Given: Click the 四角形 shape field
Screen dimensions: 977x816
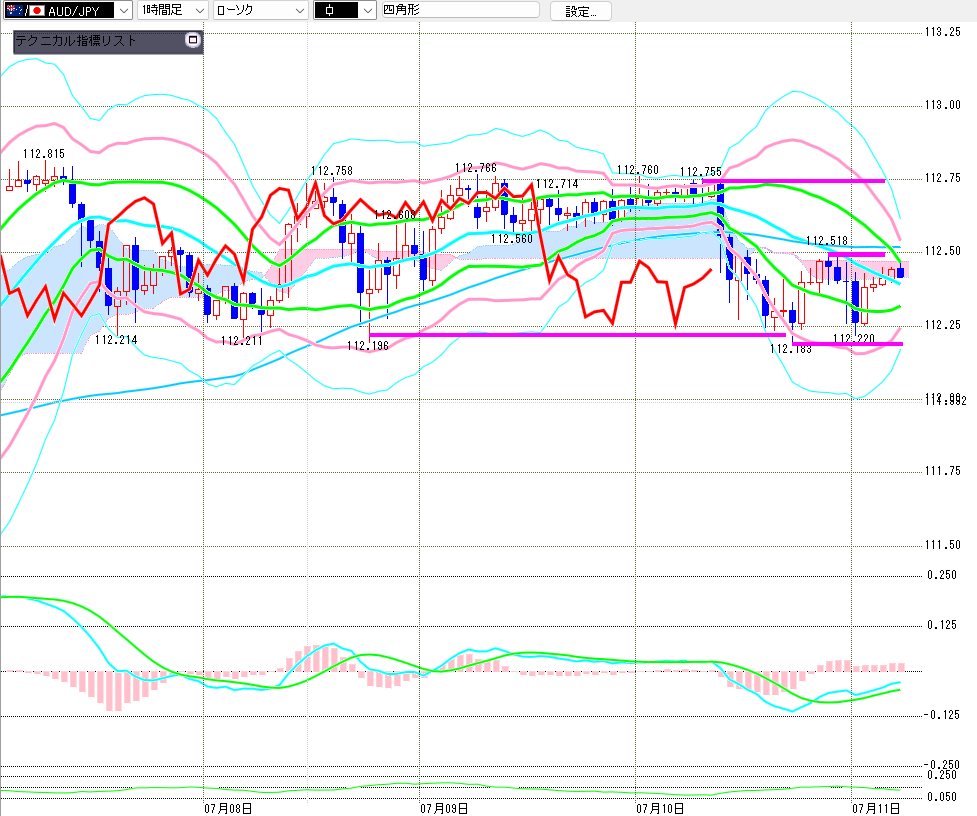Looking at the screenshot, I should tap(460, 10).
